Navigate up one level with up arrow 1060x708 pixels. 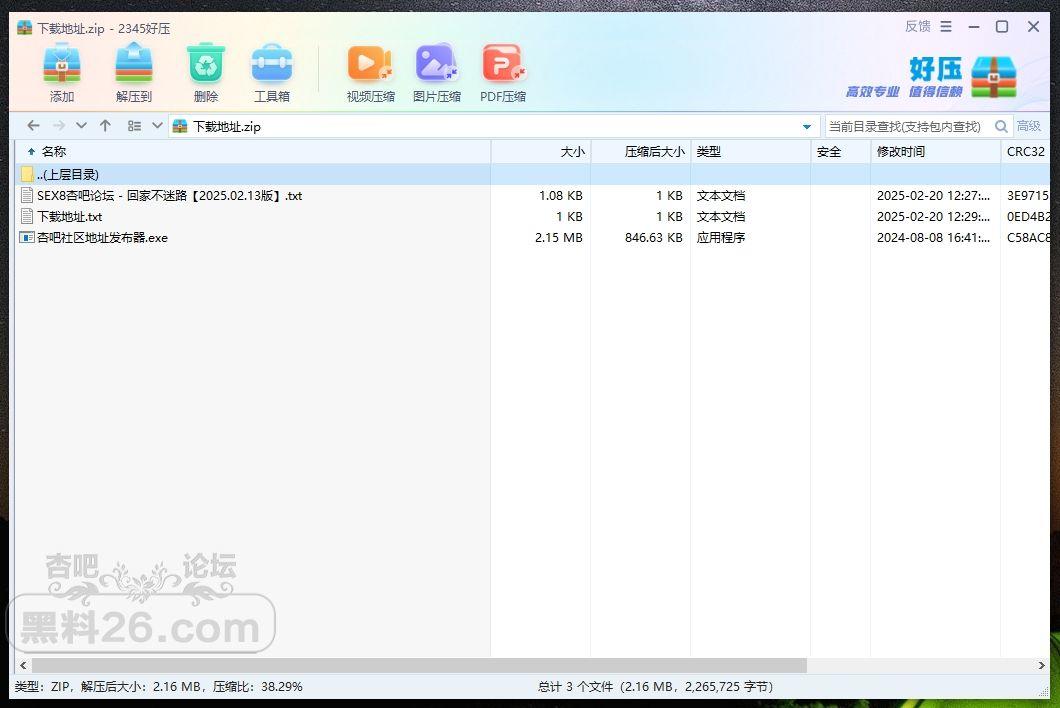[x=105, y=126]
